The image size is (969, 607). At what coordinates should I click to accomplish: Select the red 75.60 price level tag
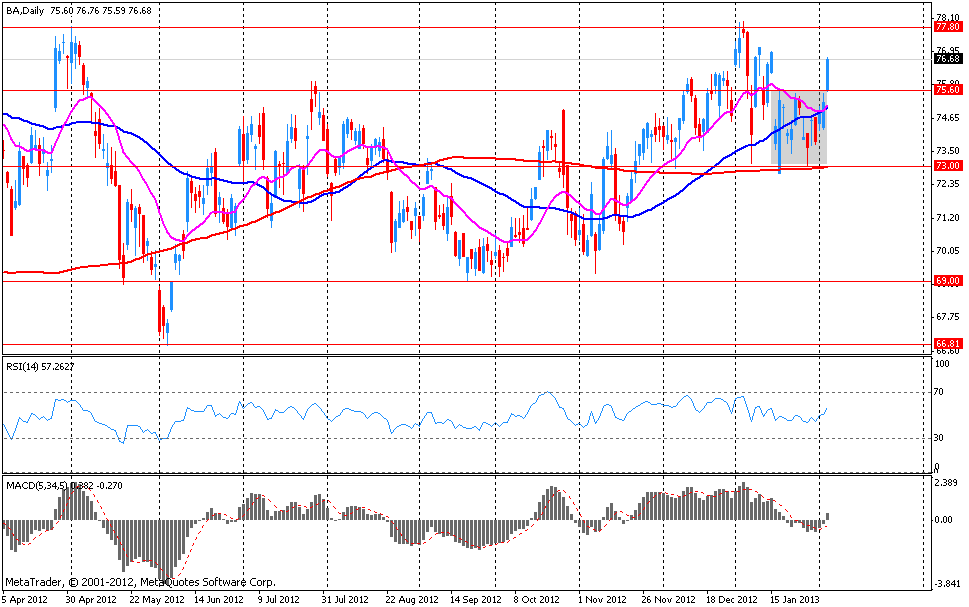pyautogui.click(x=946, y=90)
